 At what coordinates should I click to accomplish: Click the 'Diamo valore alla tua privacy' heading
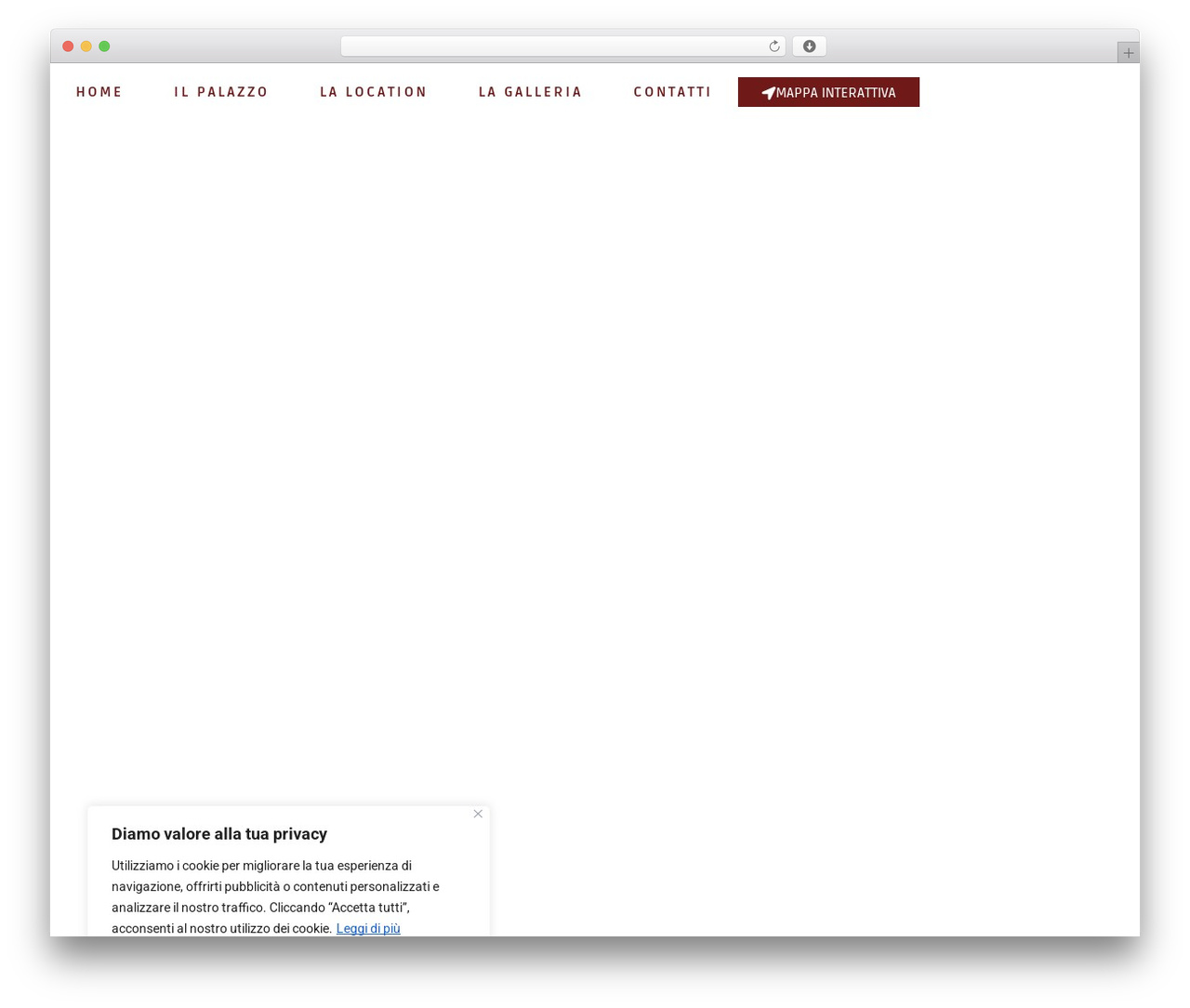[219, 834]
